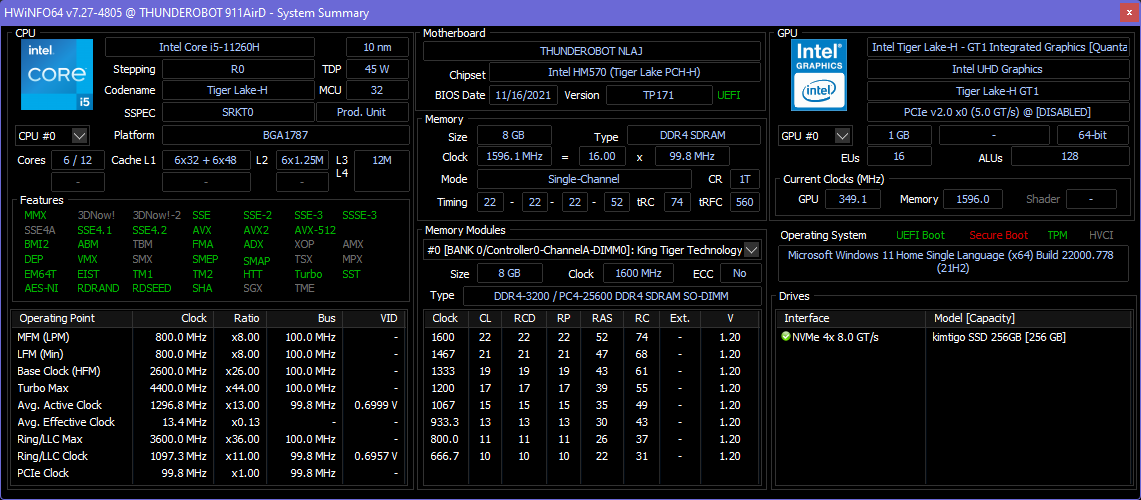1141x500 pixels.
Task: Click the DDR4 SDRAM memory type field
Action: click(x=694, y=135)
